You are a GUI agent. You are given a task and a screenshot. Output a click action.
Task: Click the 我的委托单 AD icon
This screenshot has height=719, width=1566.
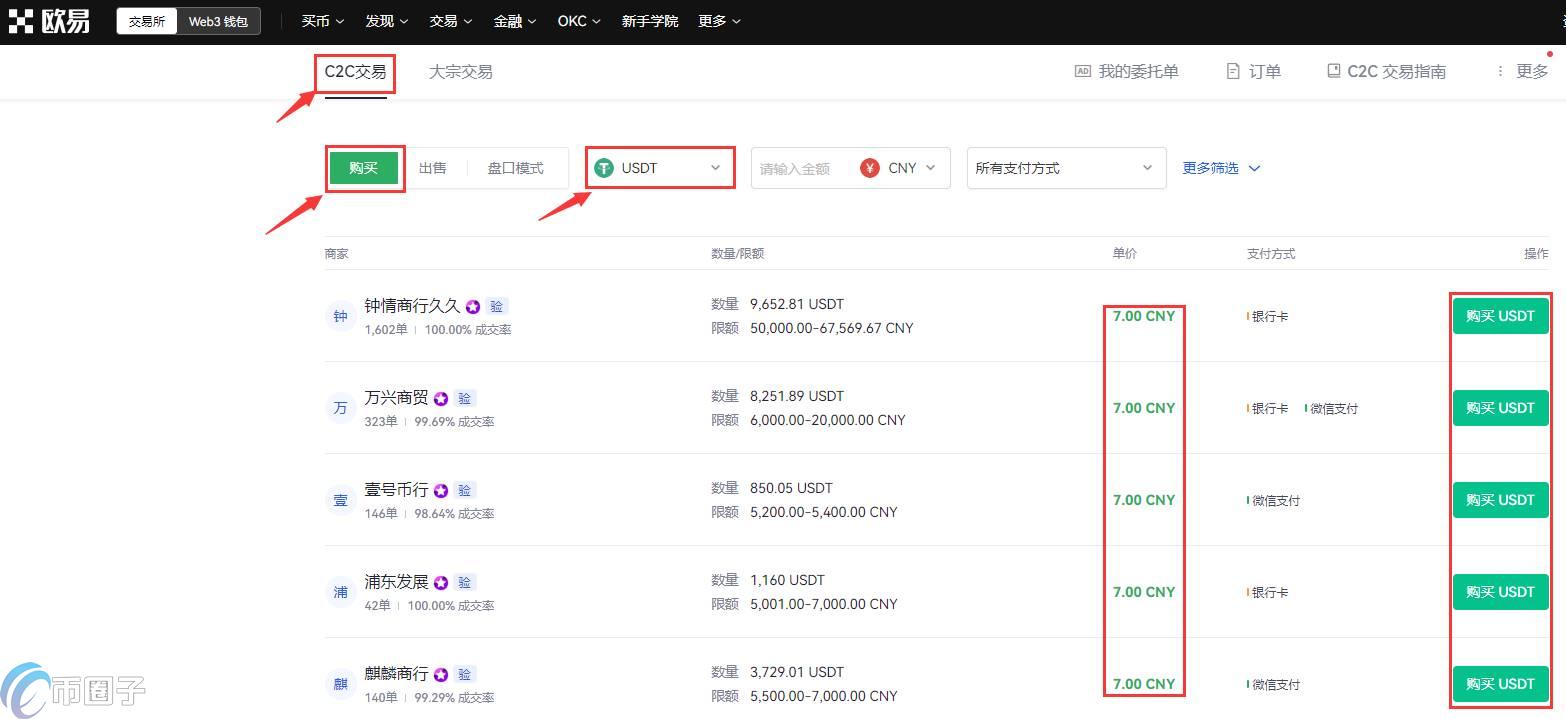point(1082,72)
